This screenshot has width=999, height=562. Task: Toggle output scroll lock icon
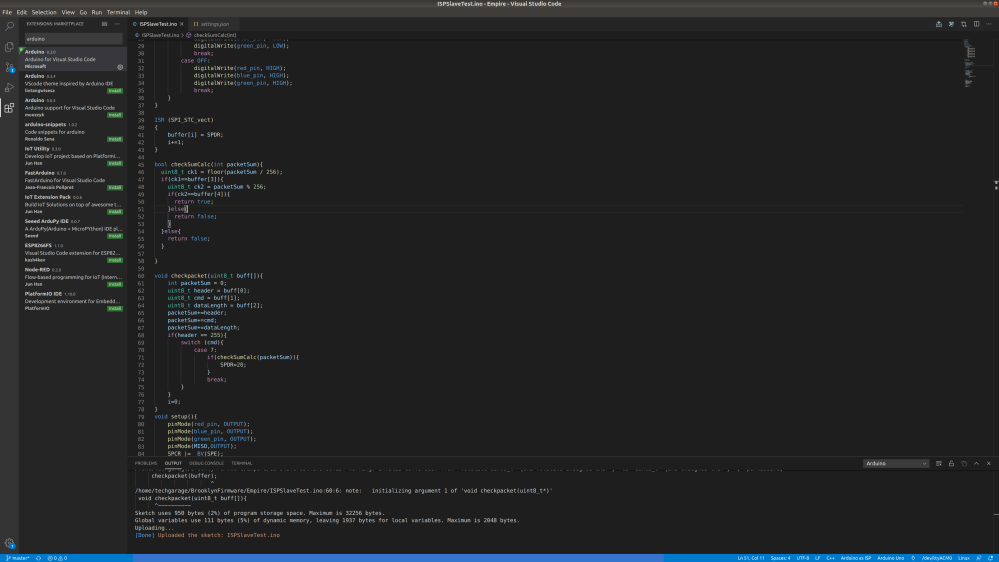click(951, 463)
